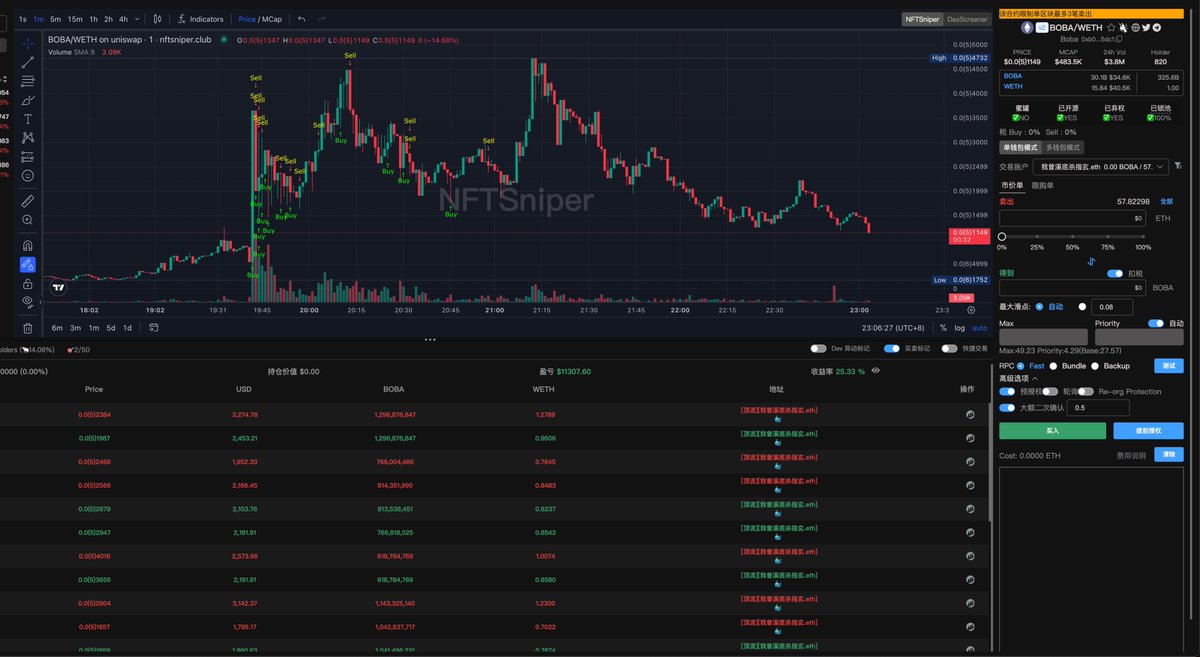Open the Fibonacci retracement tool
Screen dimensions: 1200x657
click(28, 81)
